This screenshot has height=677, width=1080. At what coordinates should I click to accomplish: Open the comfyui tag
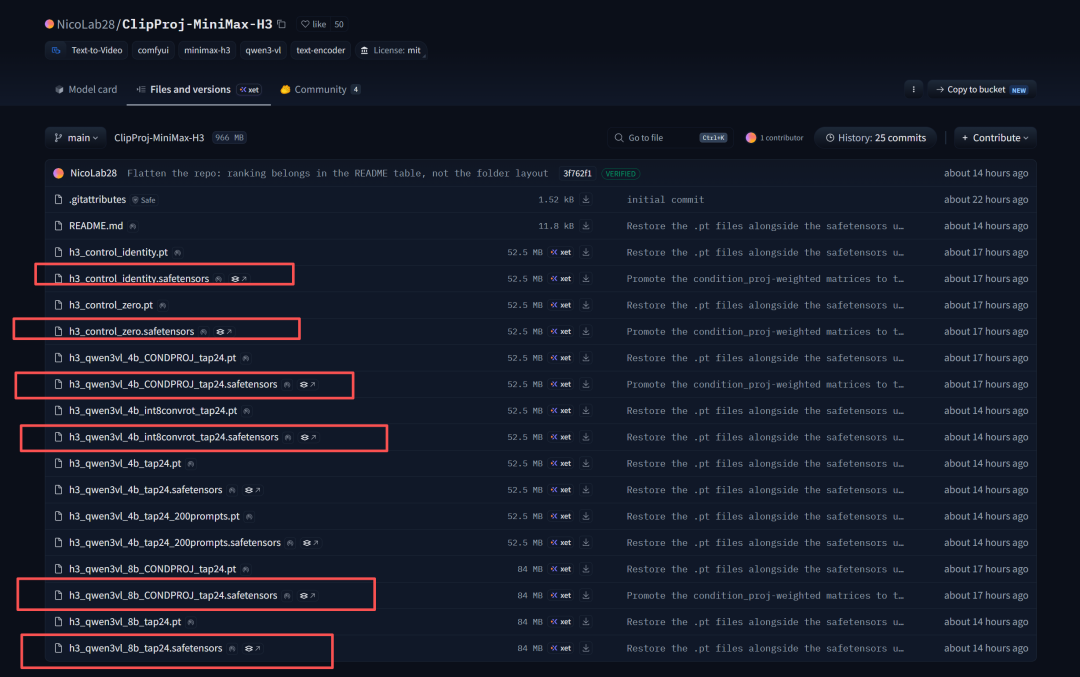pyautogui.click(x=153, y=50)
